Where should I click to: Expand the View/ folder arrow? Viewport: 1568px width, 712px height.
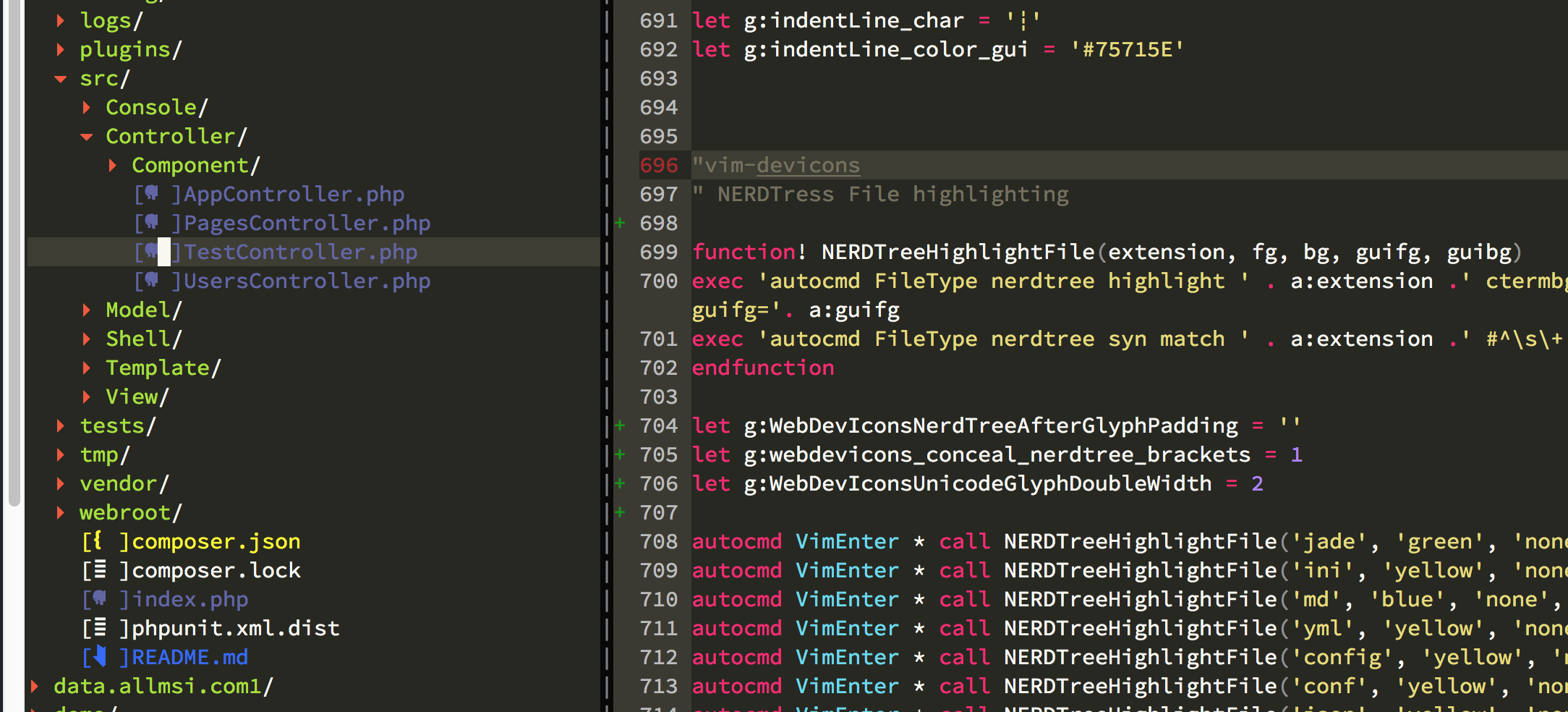87,397
